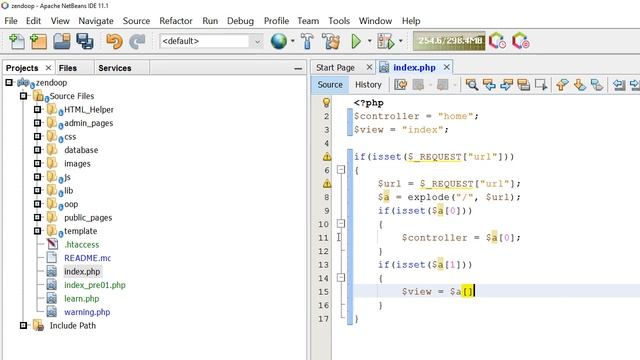Close the index.php editor tab
The width and height of the screenshot is (640, 360).
point(447,67)
